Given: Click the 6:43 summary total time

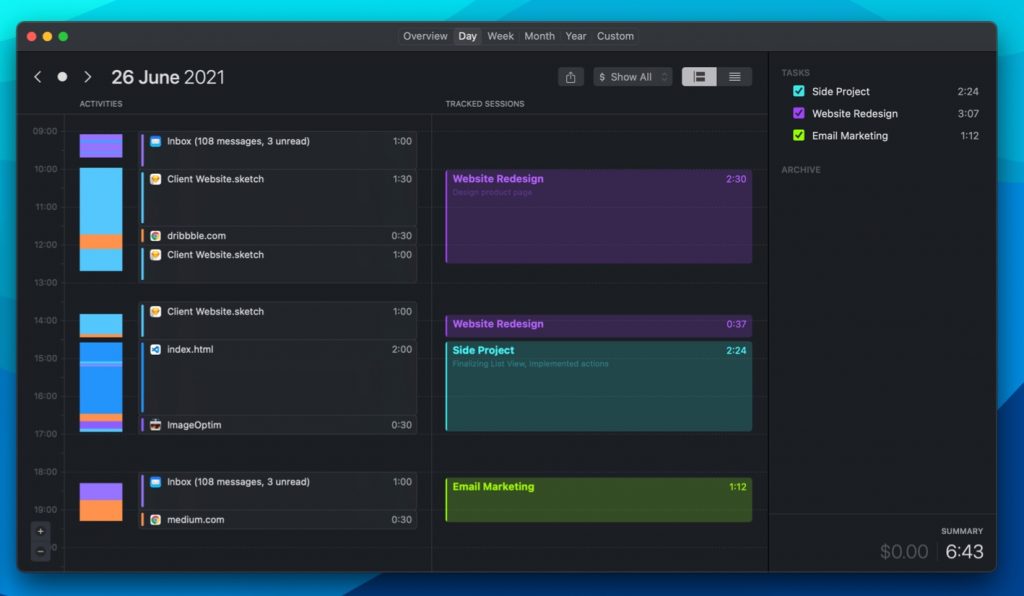Looking at the screenshot, I should (964, 552).
